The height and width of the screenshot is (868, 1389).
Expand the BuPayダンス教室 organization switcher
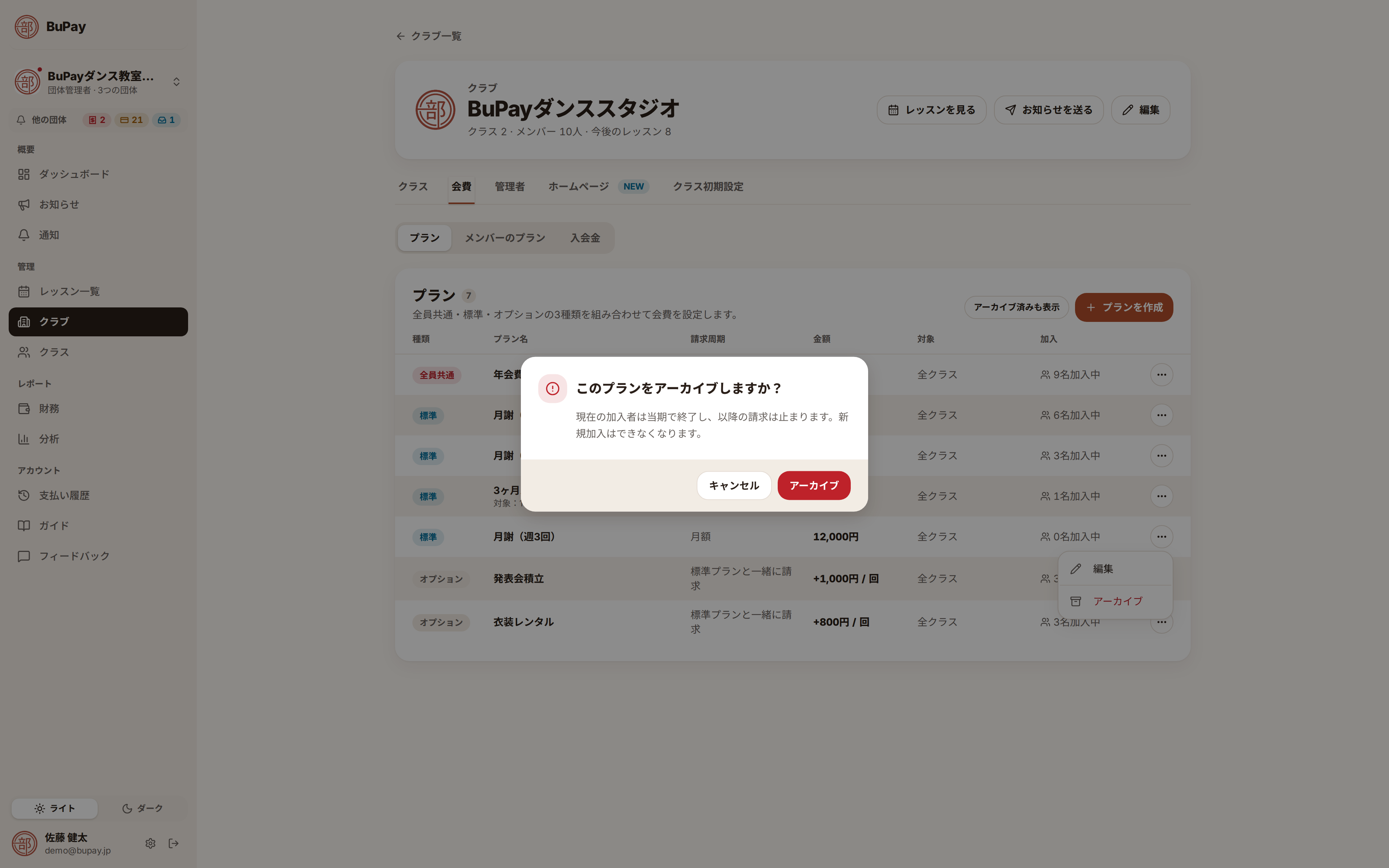98,82
